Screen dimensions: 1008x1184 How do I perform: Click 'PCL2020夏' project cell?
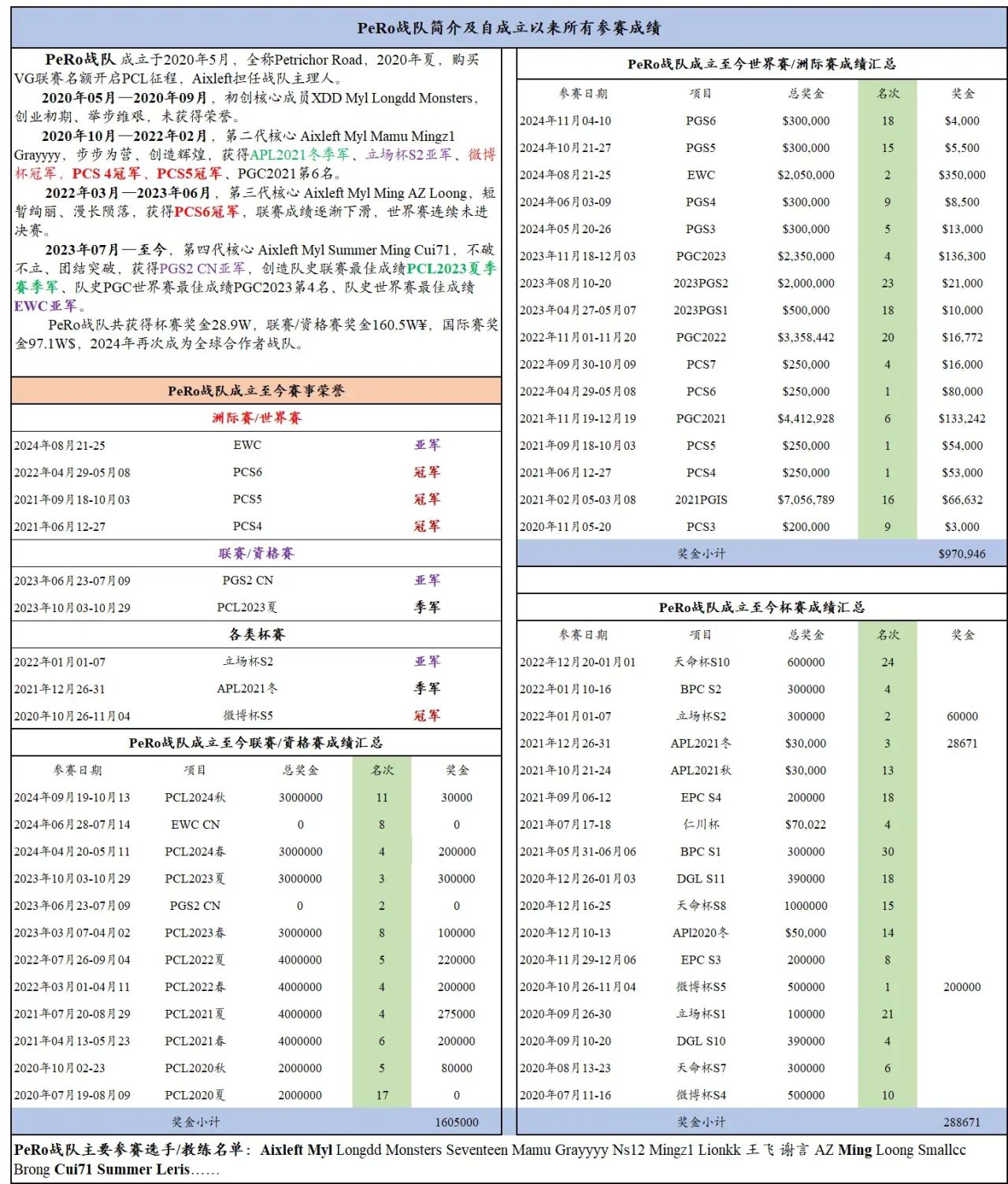[195, 1095]
